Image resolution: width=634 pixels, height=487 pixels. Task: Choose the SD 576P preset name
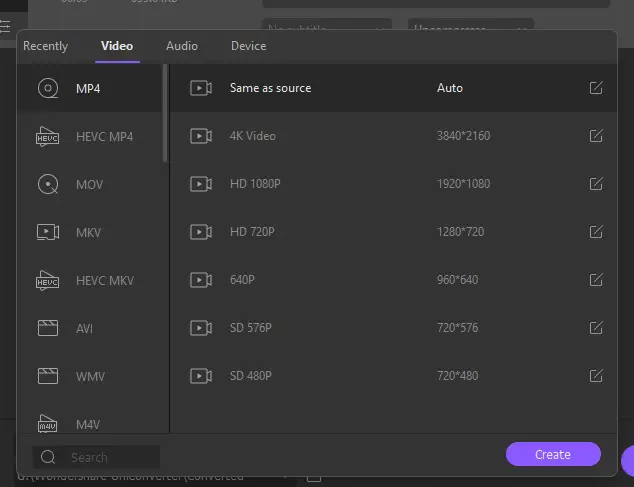251,328
